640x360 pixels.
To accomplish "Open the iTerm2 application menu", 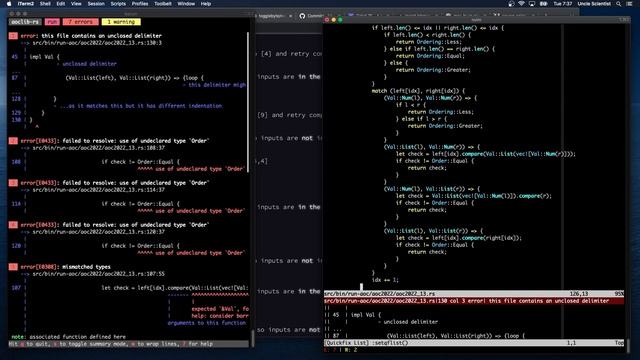I will point(26,4).
